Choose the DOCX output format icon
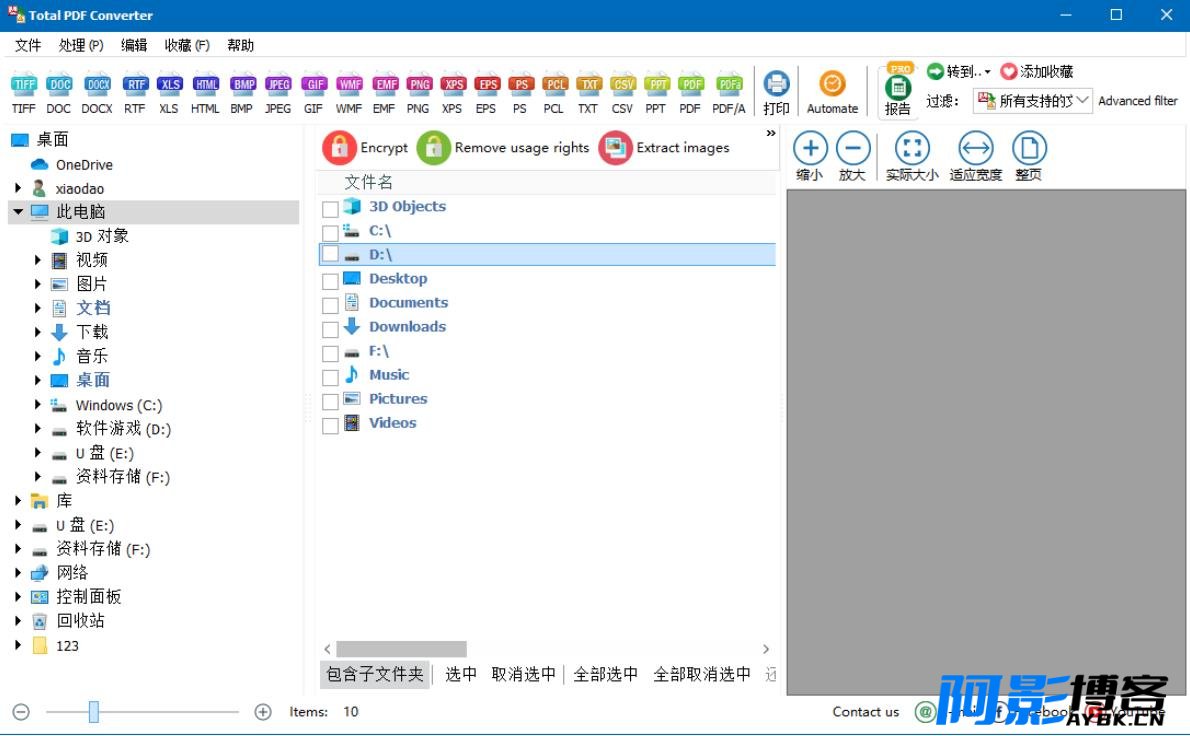The image size is (1190, 736). [96, 84]
